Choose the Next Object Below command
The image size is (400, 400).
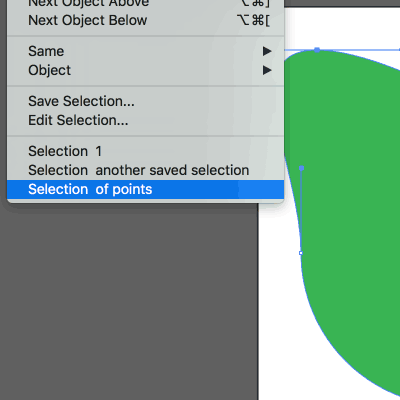[x=145, y=21]
